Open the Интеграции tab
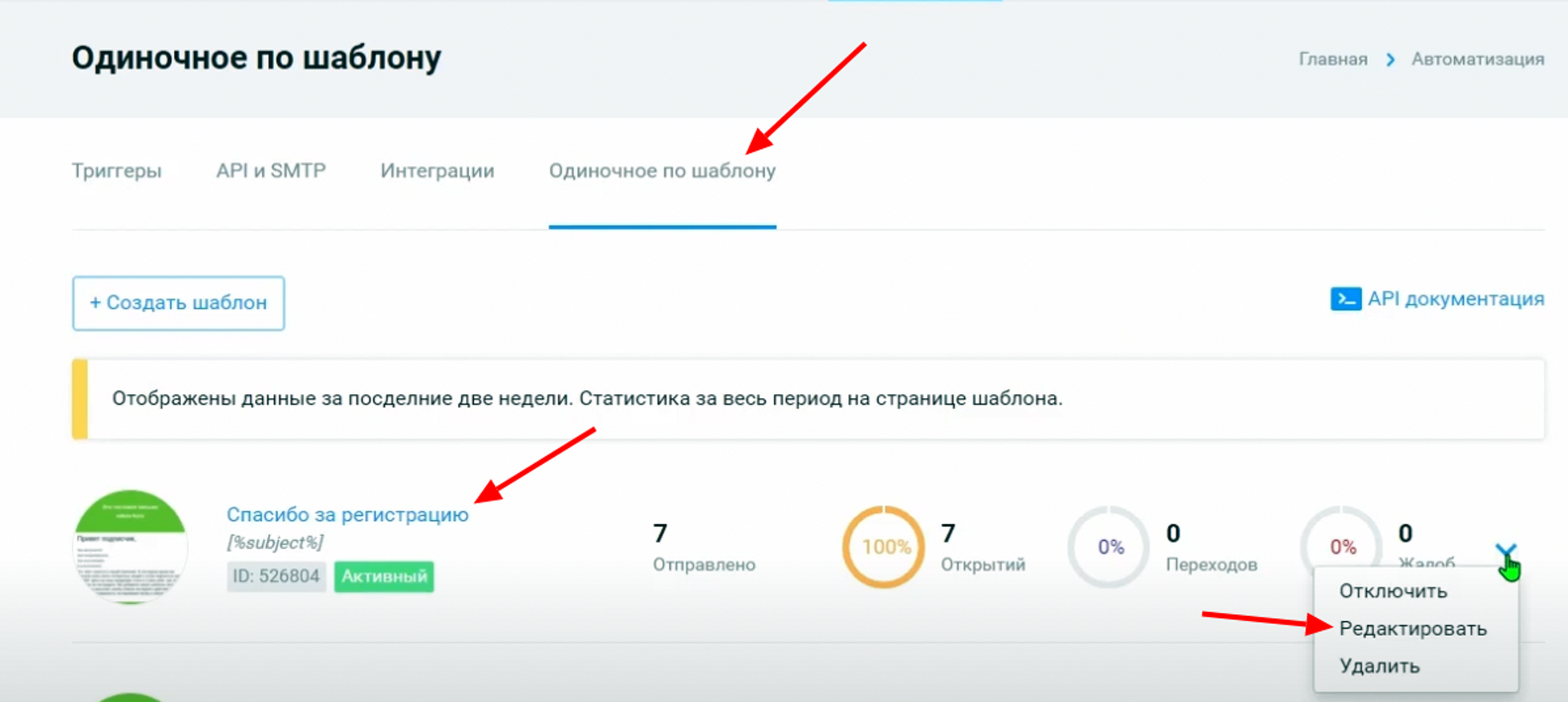The height and width of the screenshot is (702, 1568). [437, 170]
